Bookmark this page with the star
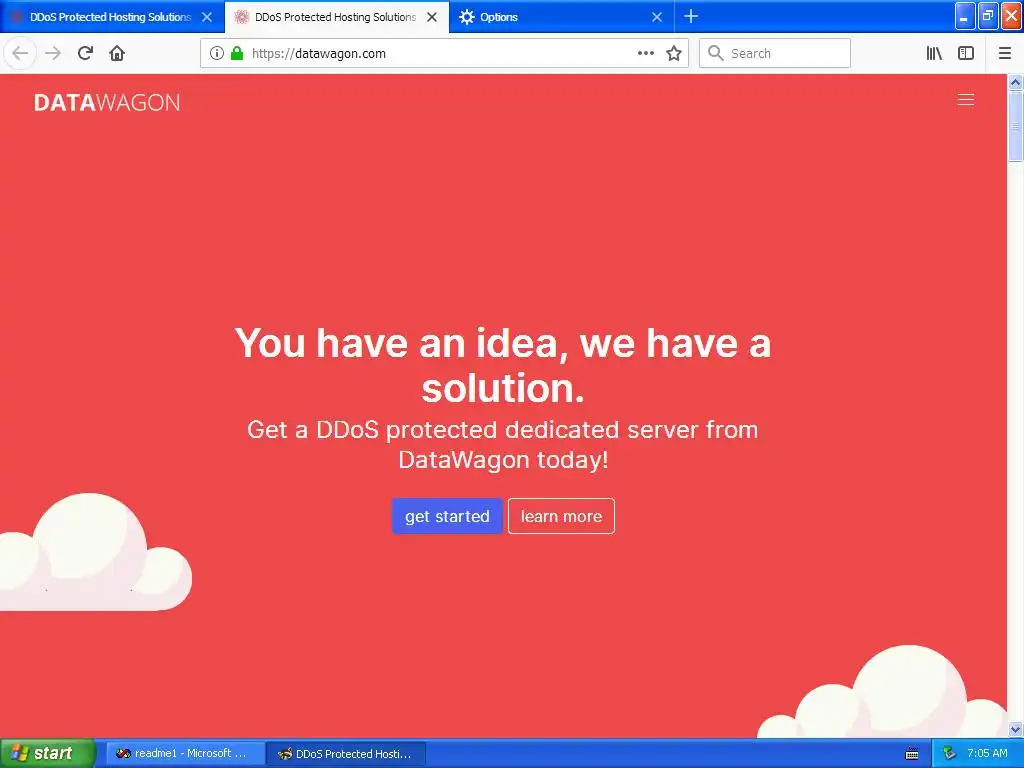1024x768 pixels. pos(674,53)
